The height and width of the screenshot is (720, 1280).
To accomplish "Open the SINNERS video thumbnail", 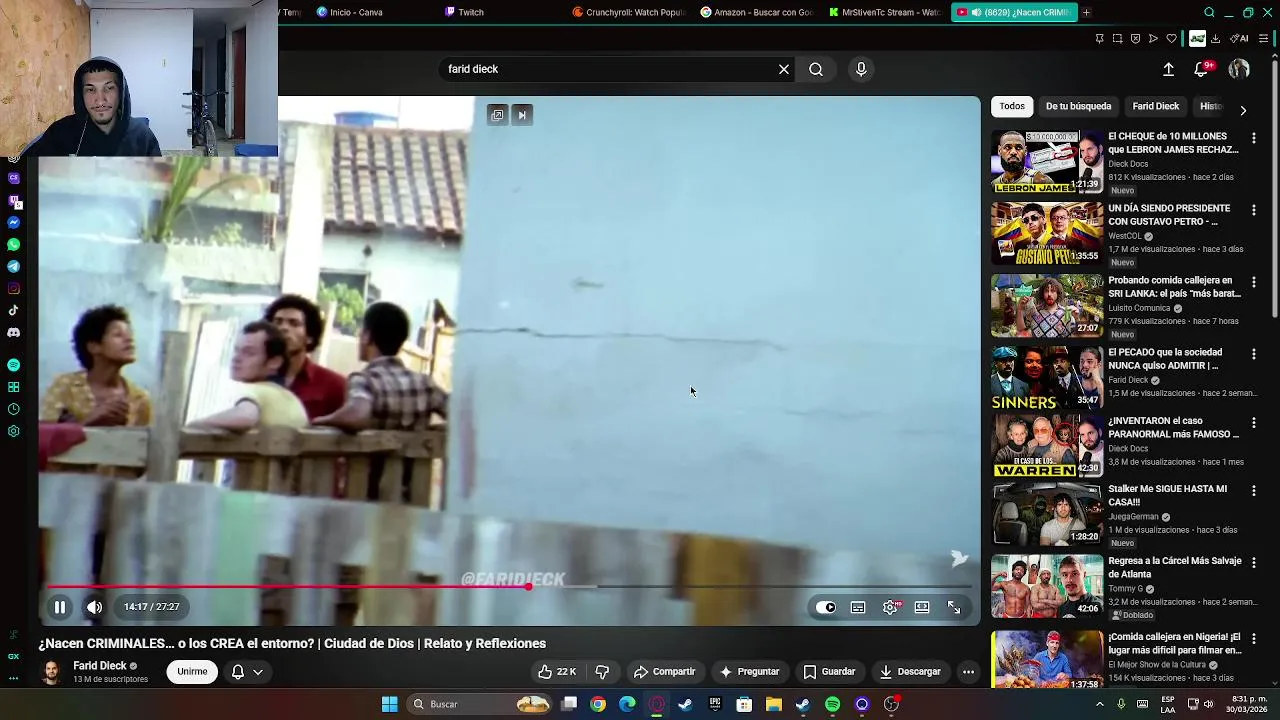I will [x=1047, y=378].
